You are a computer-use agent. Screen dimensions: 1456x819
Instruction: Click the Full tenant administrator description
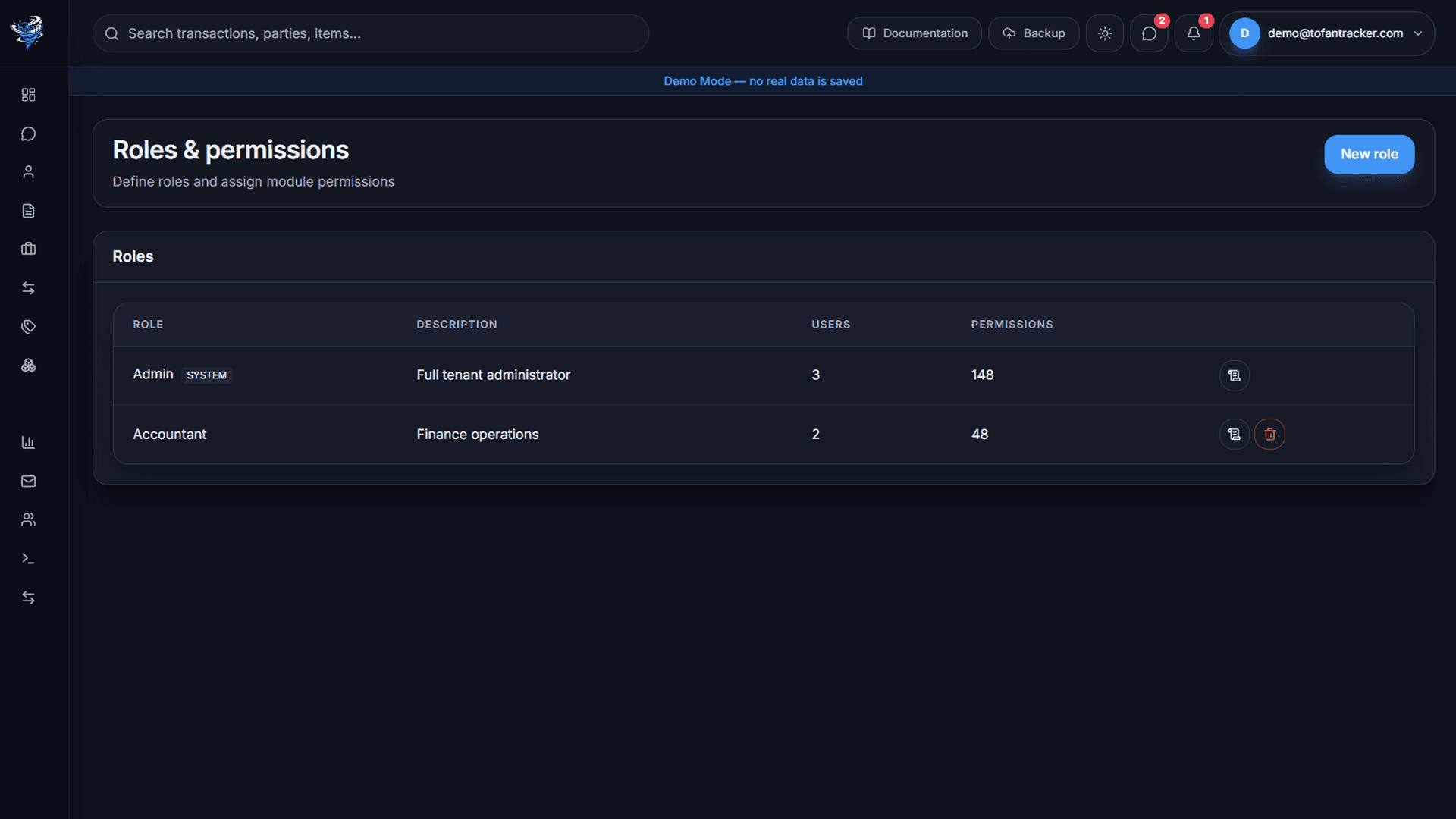(493, 375)
